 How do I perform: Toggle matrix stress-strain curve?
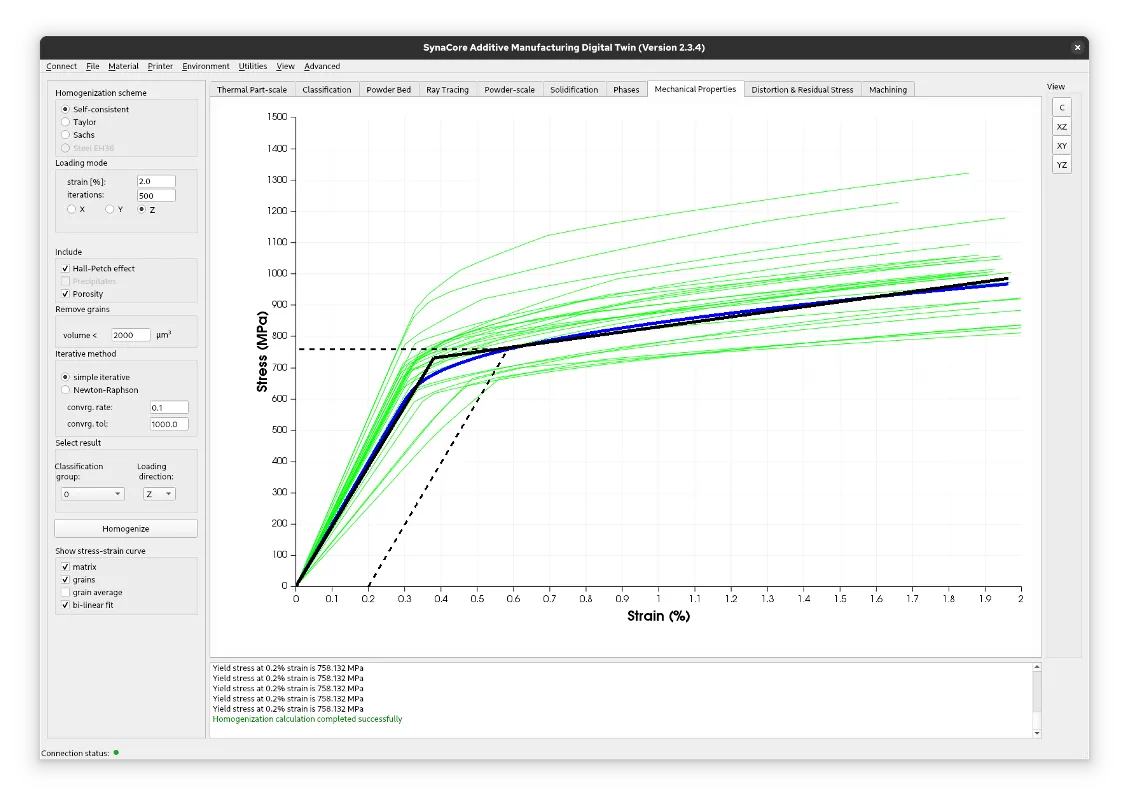66,567
